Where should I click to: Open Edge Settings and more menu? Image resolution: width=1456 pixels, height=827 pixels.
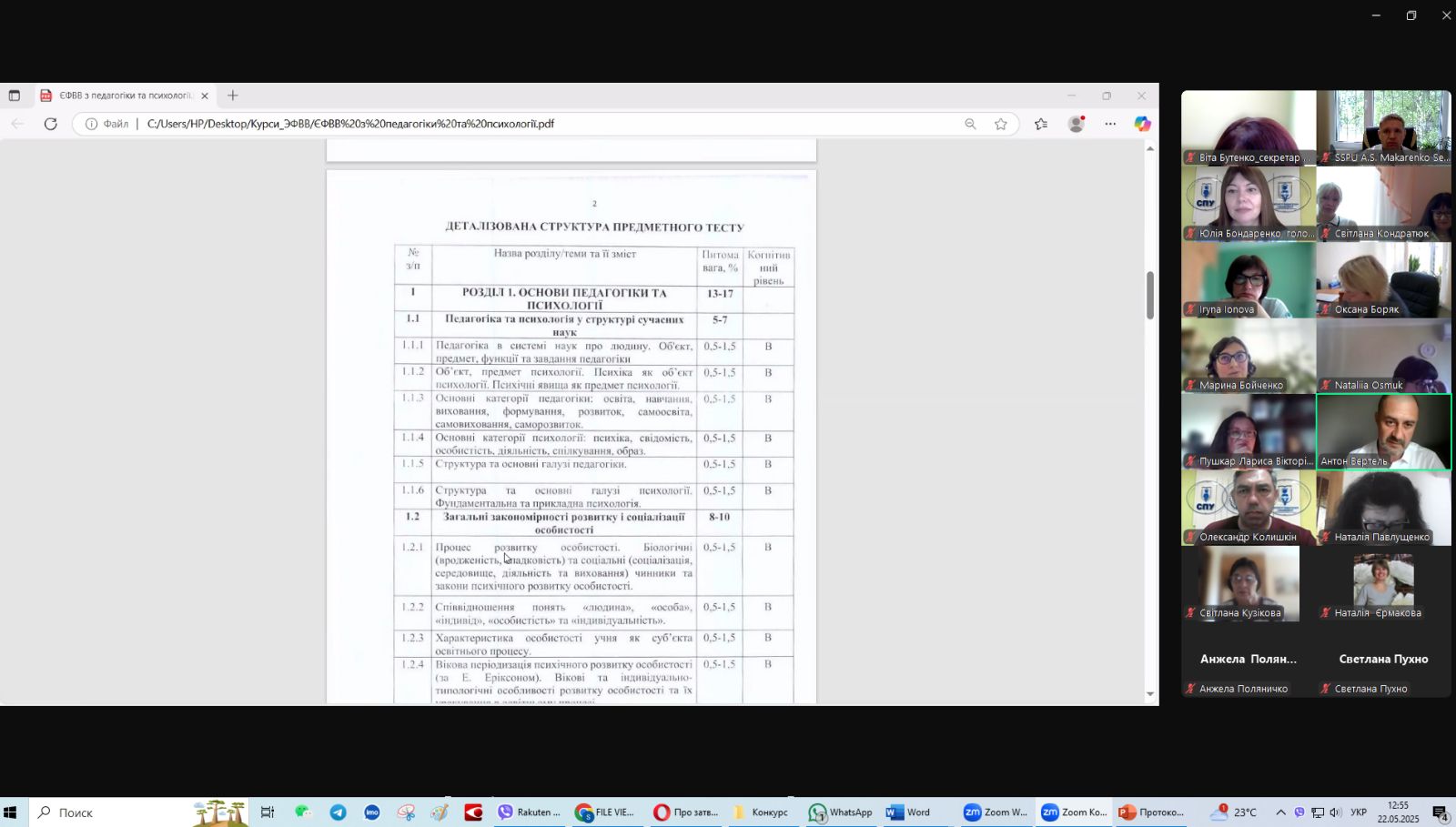[x=1110, y=124]
